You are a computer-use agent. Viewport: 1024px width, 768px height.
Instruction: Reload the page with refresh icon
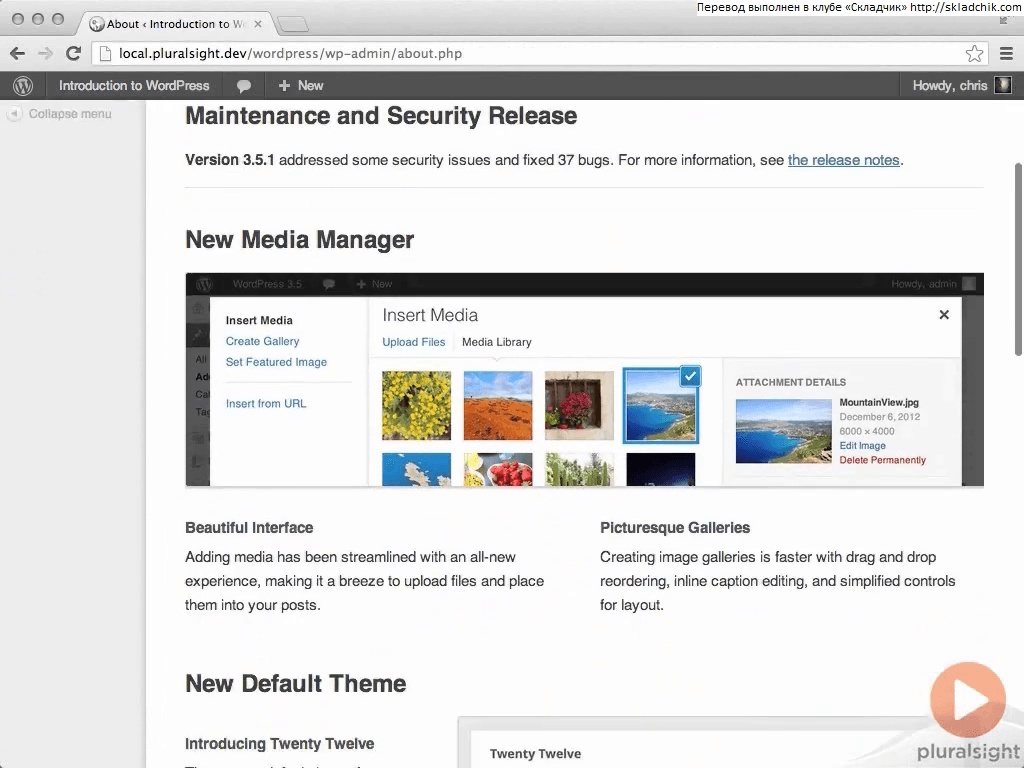(73, 54)
